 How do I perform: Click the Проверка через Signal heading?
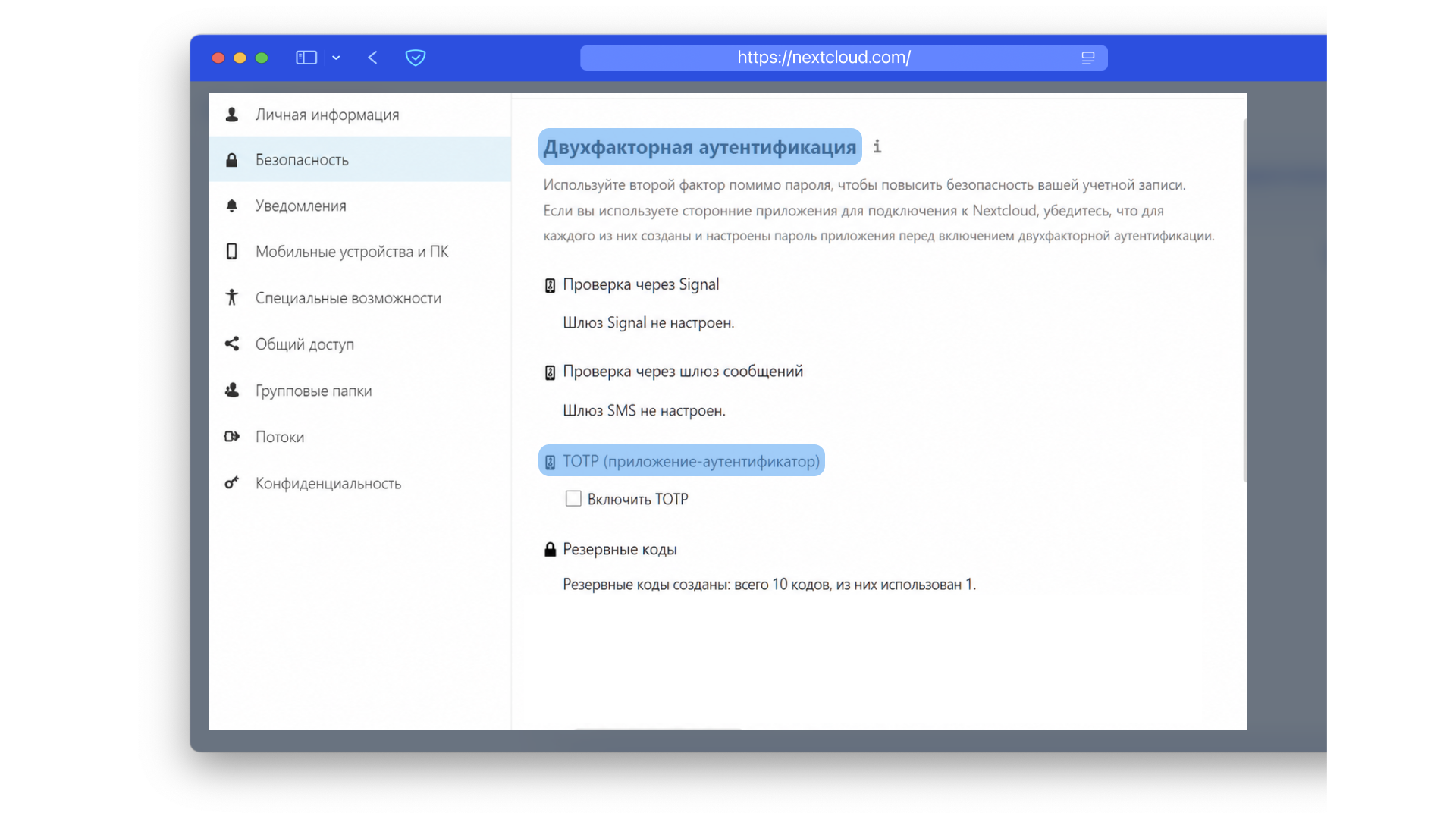(x=641, y=284)
